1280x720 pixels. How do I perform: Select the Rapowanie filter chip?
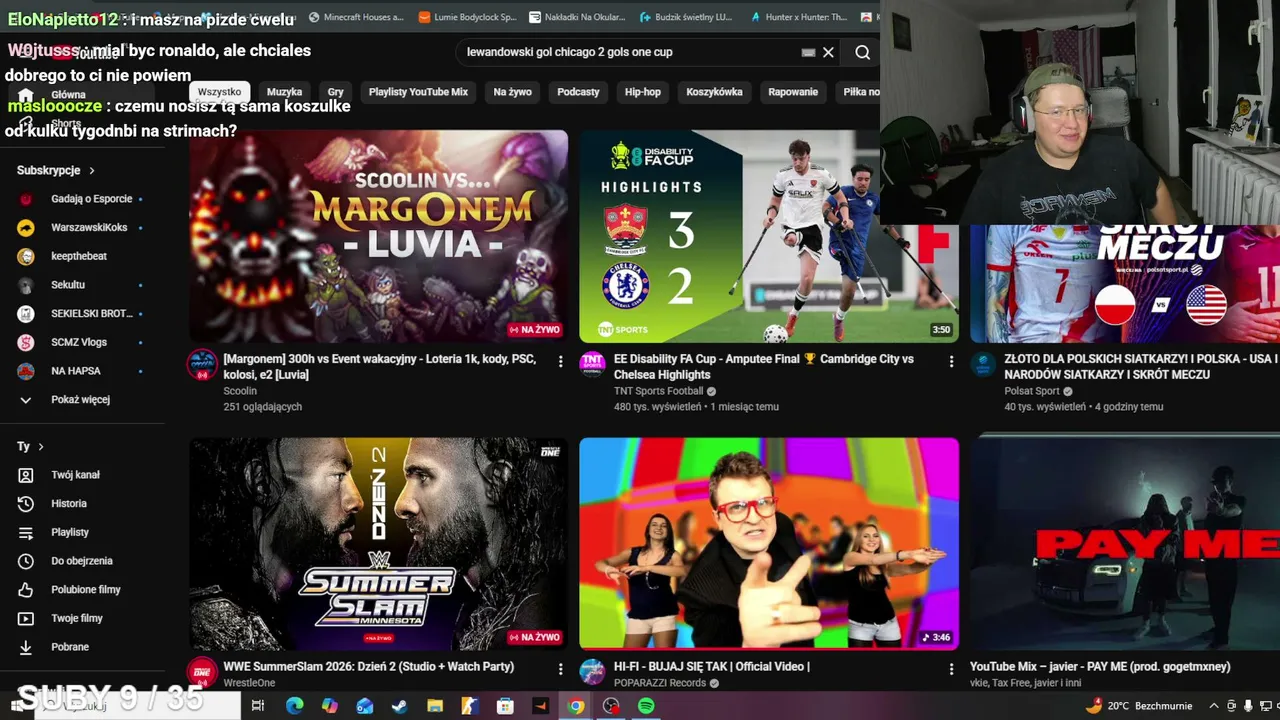coord(793,92)
